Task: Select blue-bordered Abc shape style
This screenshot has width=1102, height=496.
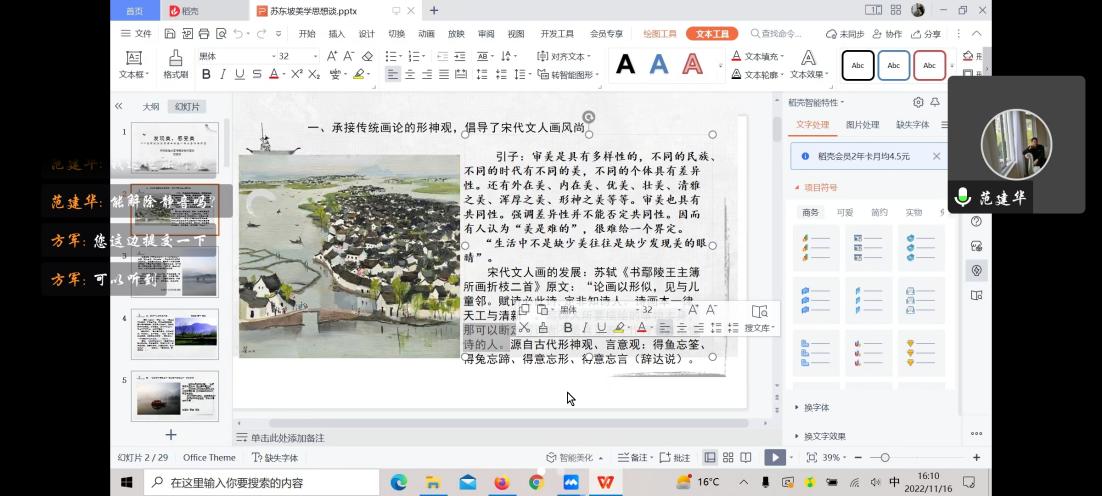Action: (894, 65)
